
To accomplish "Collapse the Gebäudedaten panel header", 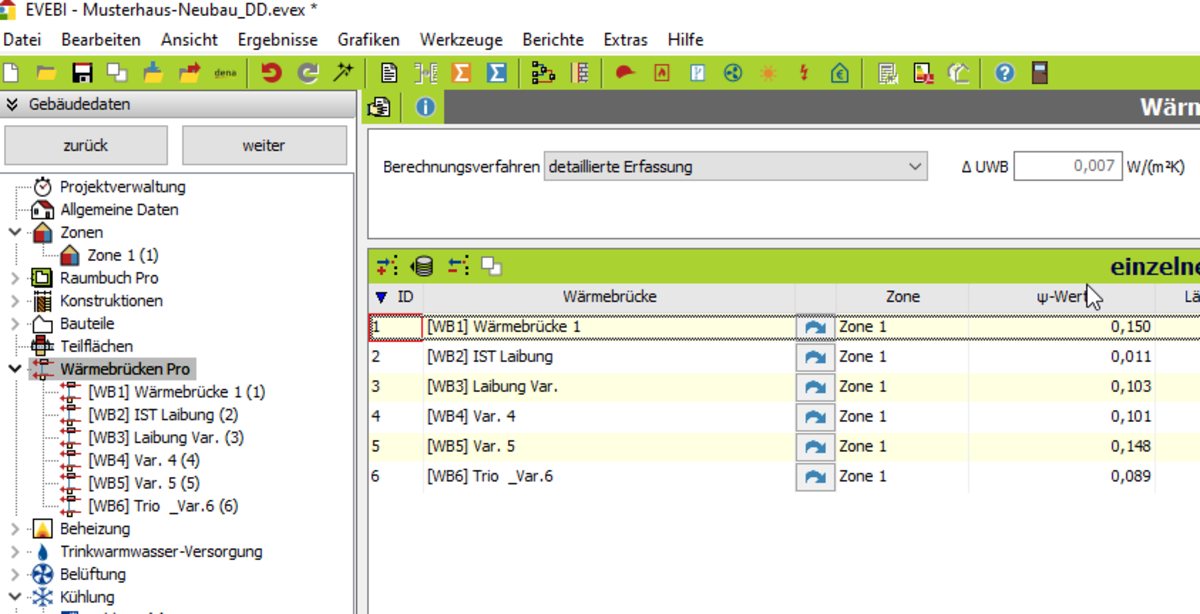I will click(12, 104).
